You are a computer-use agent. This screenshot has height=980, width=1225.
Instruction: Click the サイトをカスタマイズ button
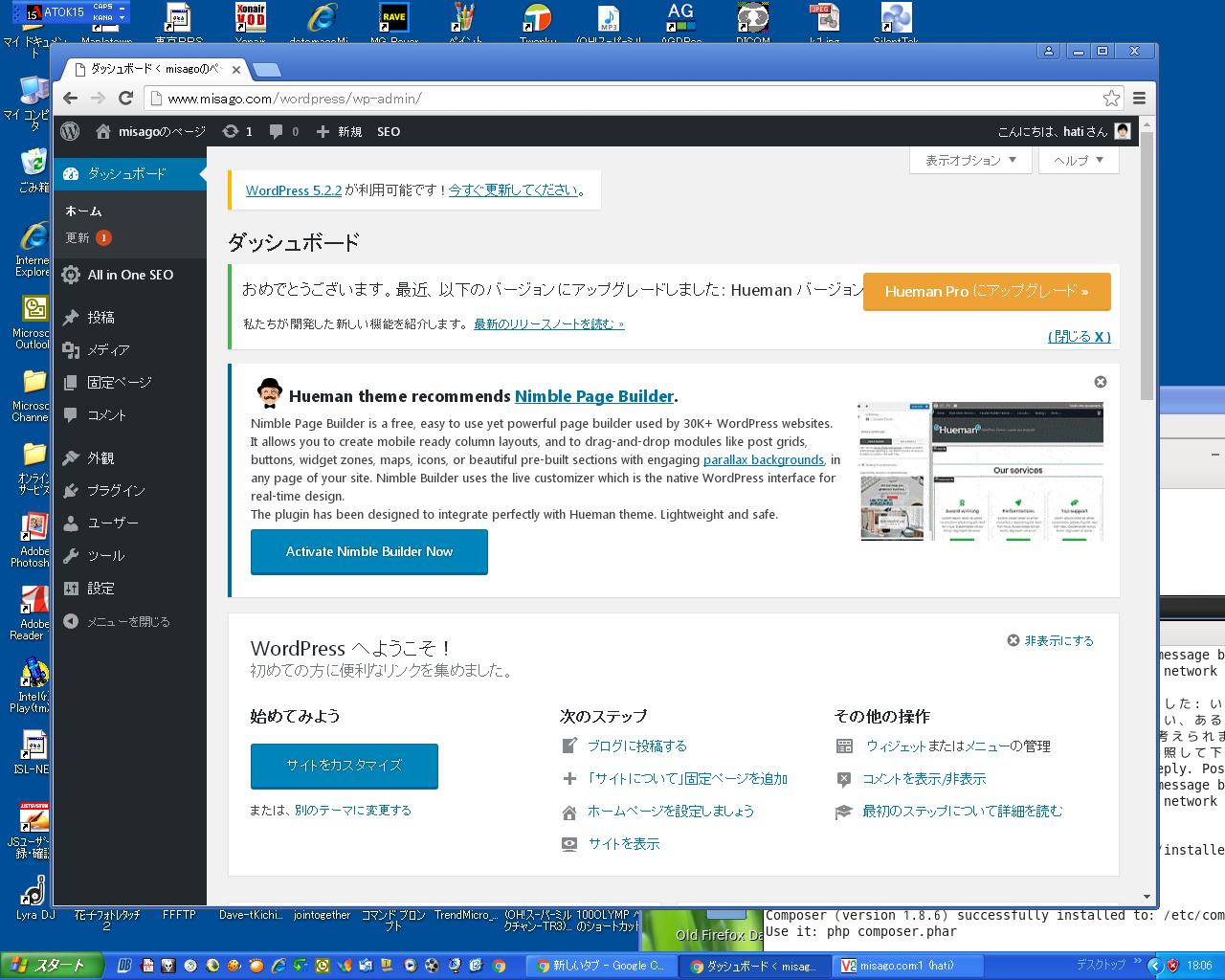coord(345,766)
